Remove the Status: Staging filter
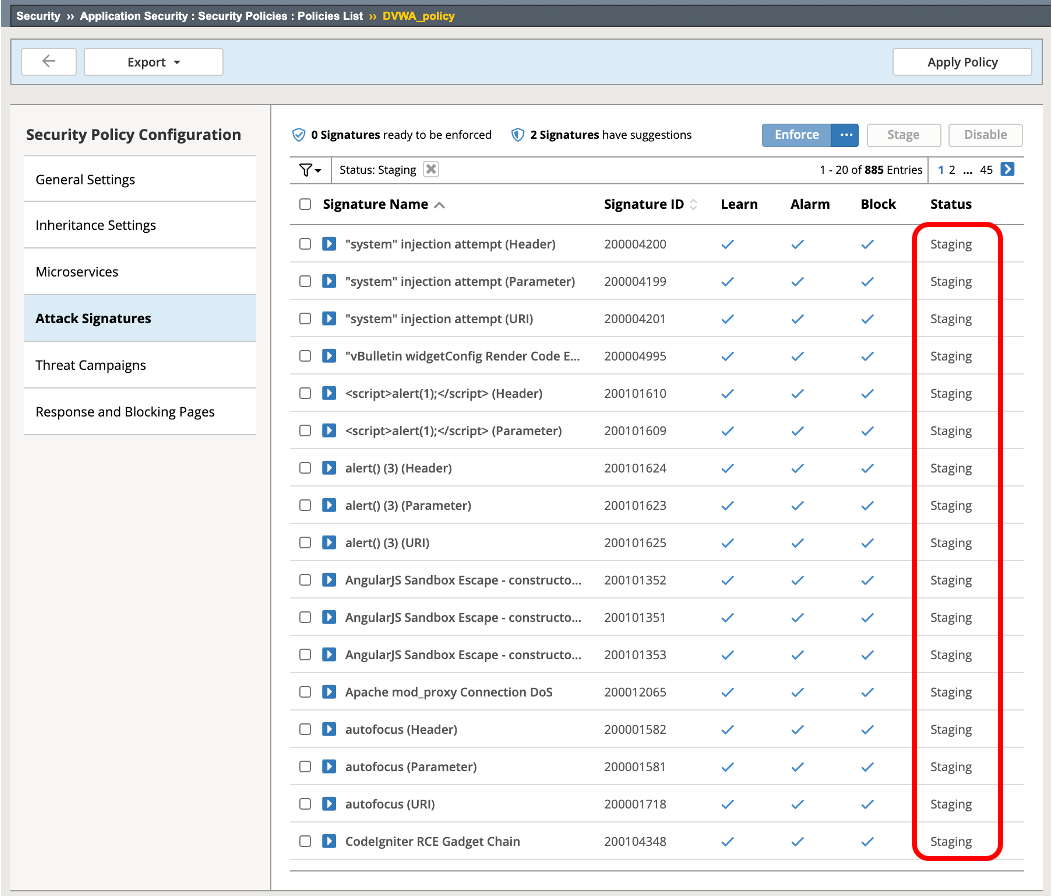 [x=431, y=169]
